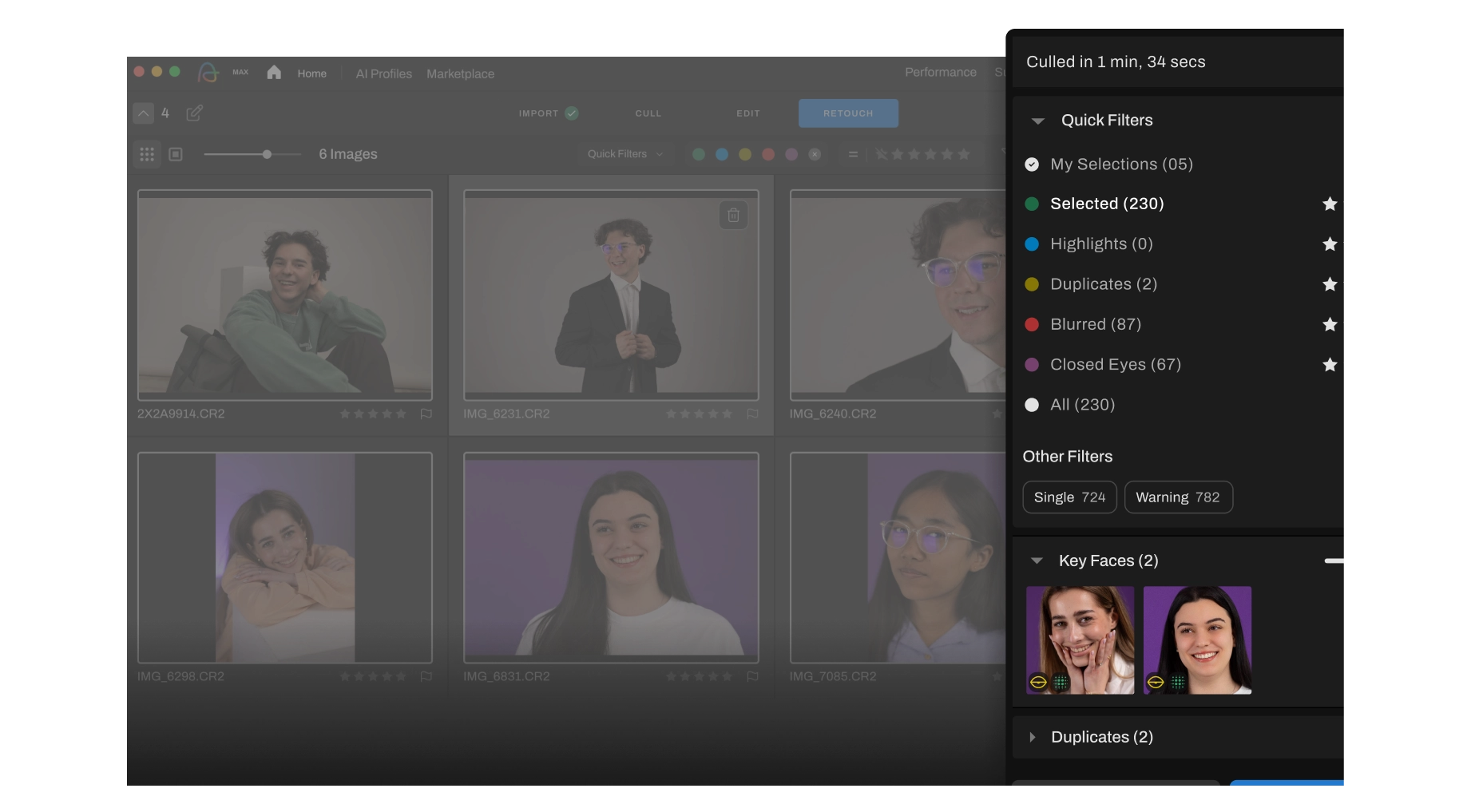The height and width of the screenshot is (812, 1471).
Task: Expand the Duplicates (2) section
Action: [x=1033, y=737]
